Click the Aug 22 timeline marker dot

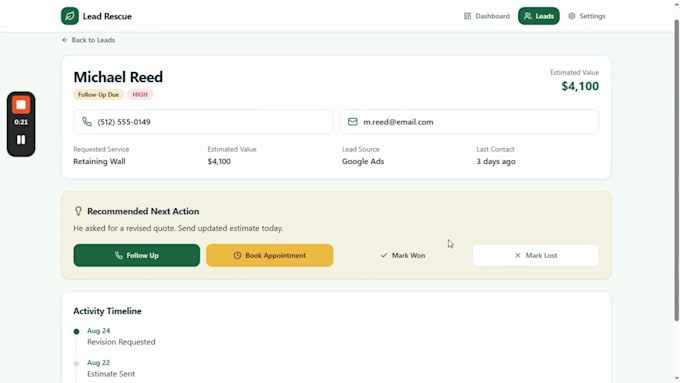point(76,363)
